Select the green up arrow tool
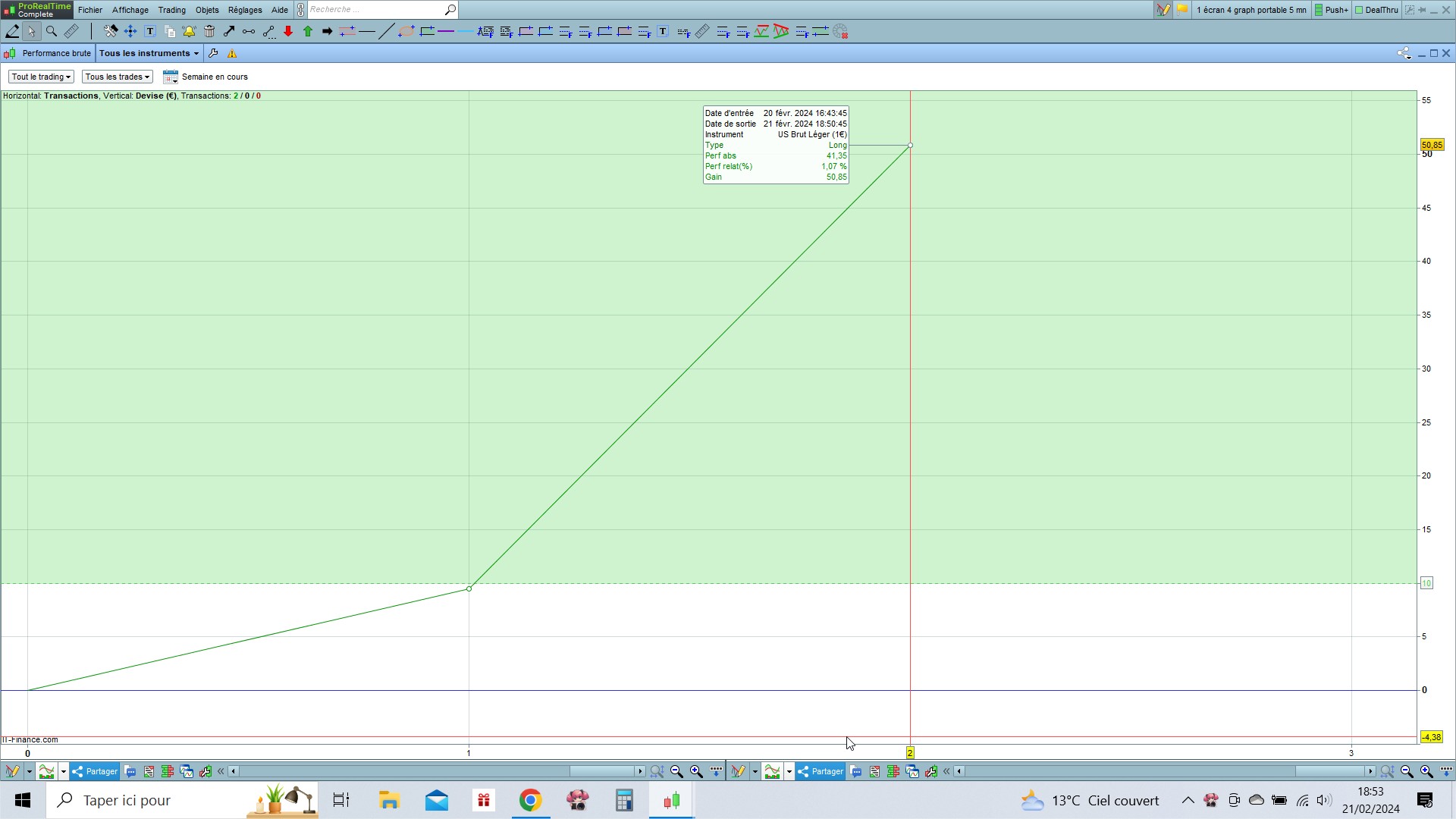The width and height of the screenshot is (1456, 819). click(308, 31)
